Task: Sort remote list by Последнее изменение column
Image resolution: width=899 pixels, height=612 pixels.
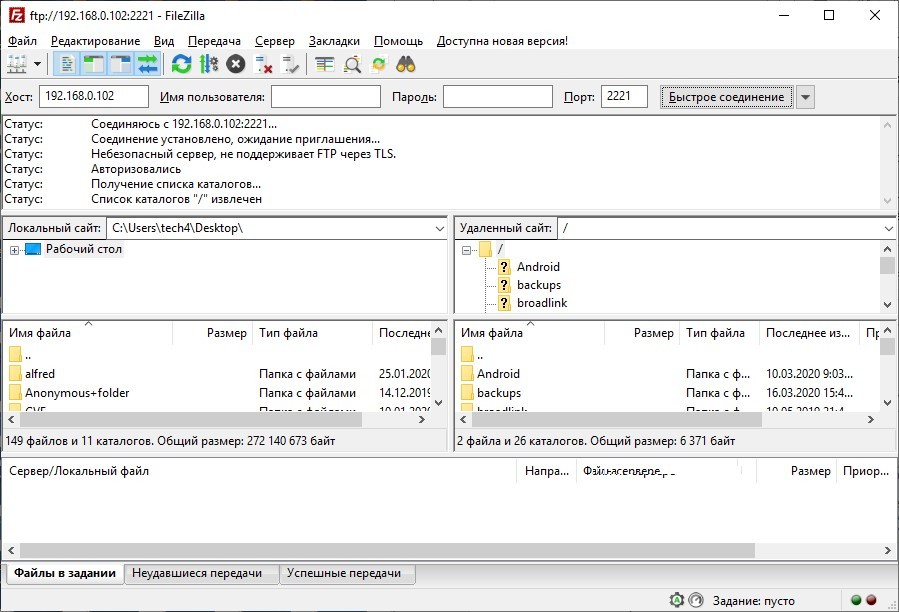Action: [809, 333]
